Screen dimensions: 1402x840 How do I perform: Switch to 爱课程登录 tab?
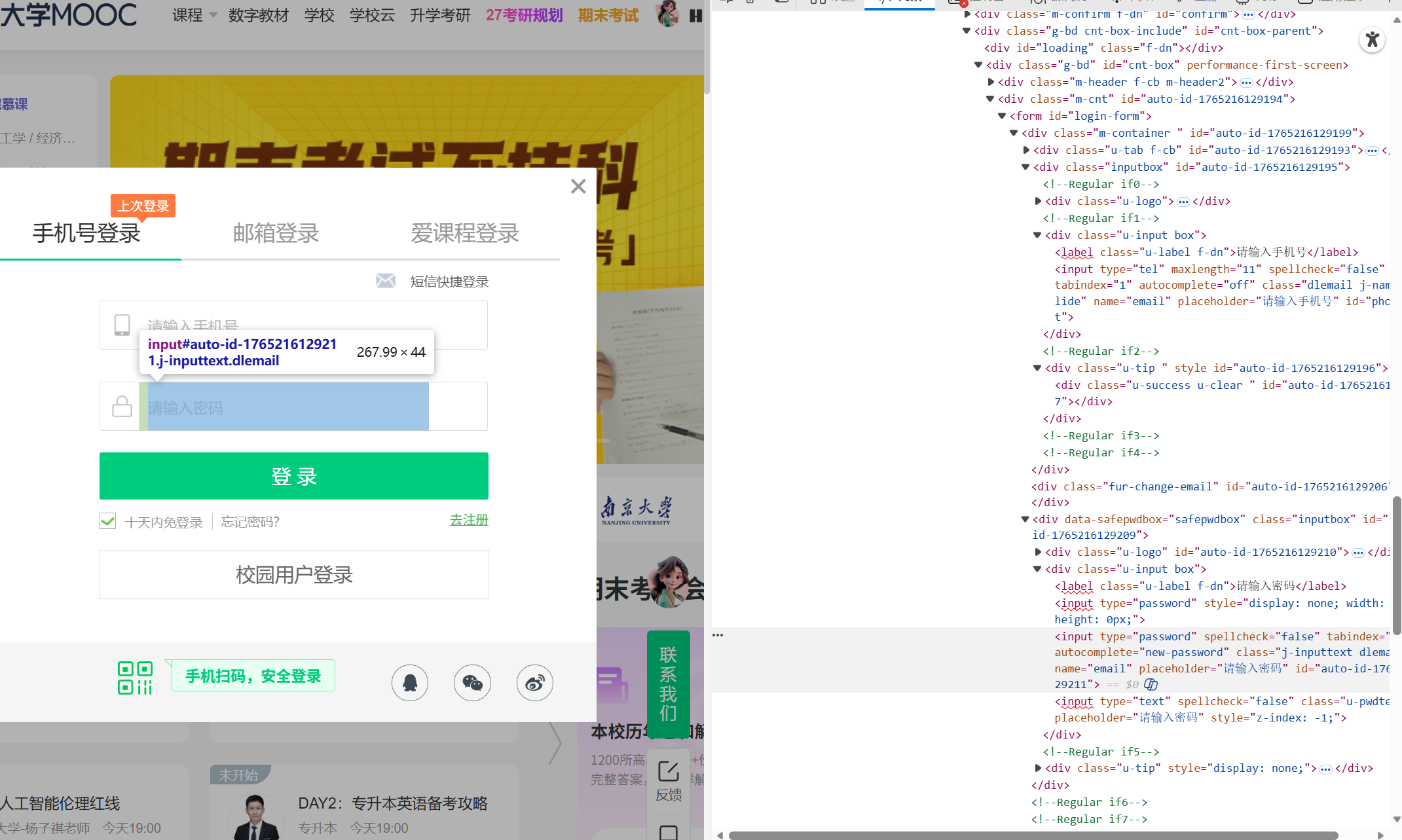(464, 233)
